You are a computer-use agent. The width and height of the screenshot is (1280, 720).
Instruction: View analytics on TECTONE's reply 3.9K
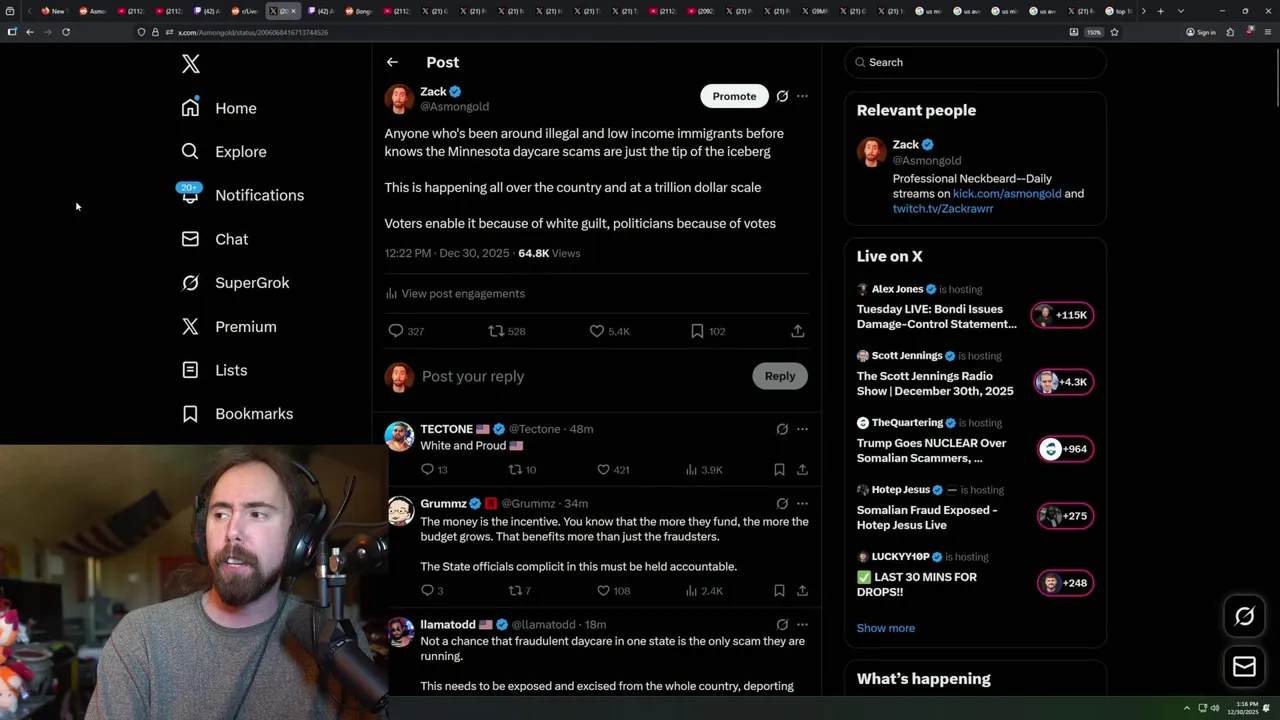[703, 469]
